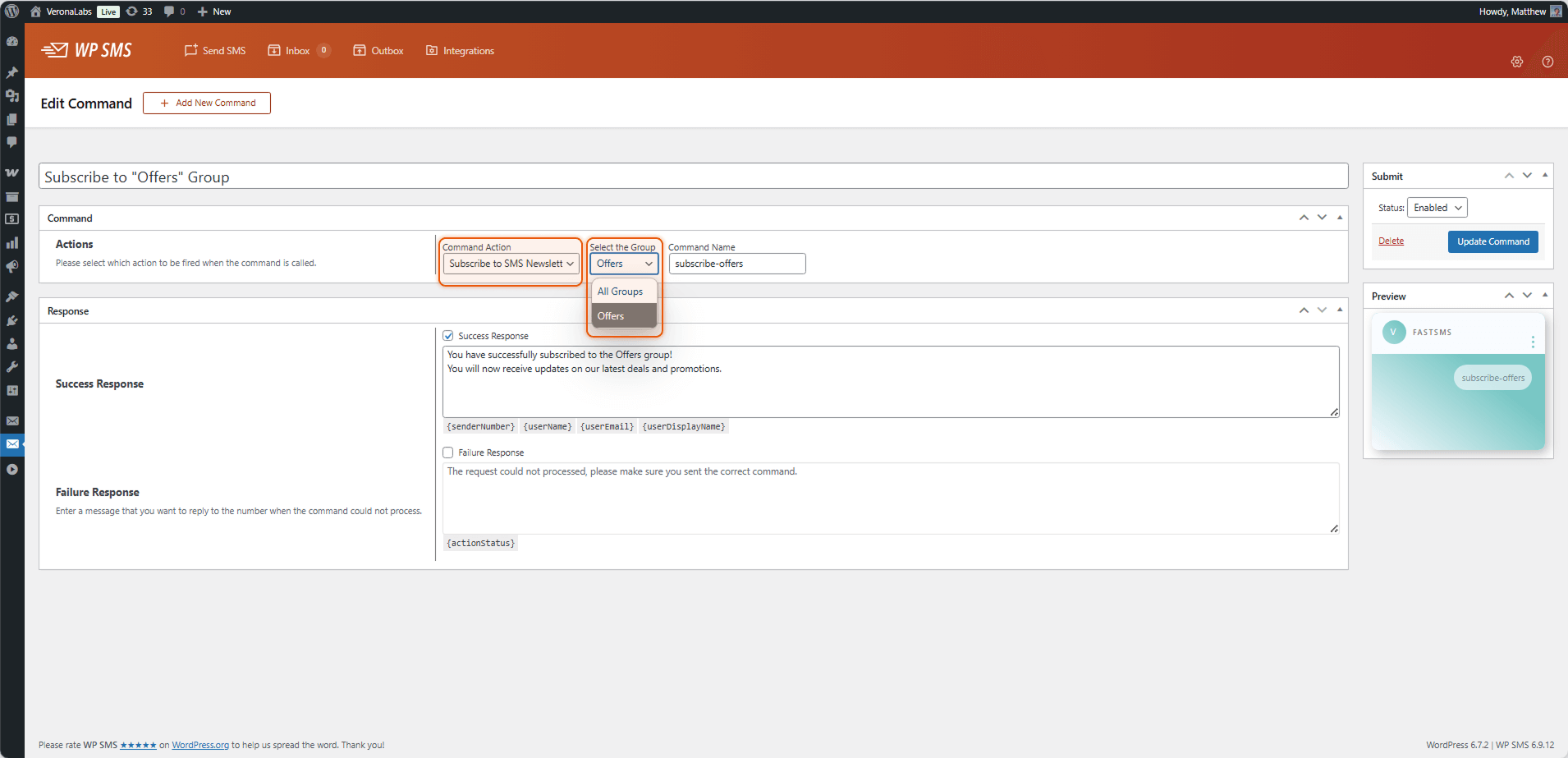Go to the Send SMS tab
The height and width of the screenshot is (758, 1568).
pos(215,51)
